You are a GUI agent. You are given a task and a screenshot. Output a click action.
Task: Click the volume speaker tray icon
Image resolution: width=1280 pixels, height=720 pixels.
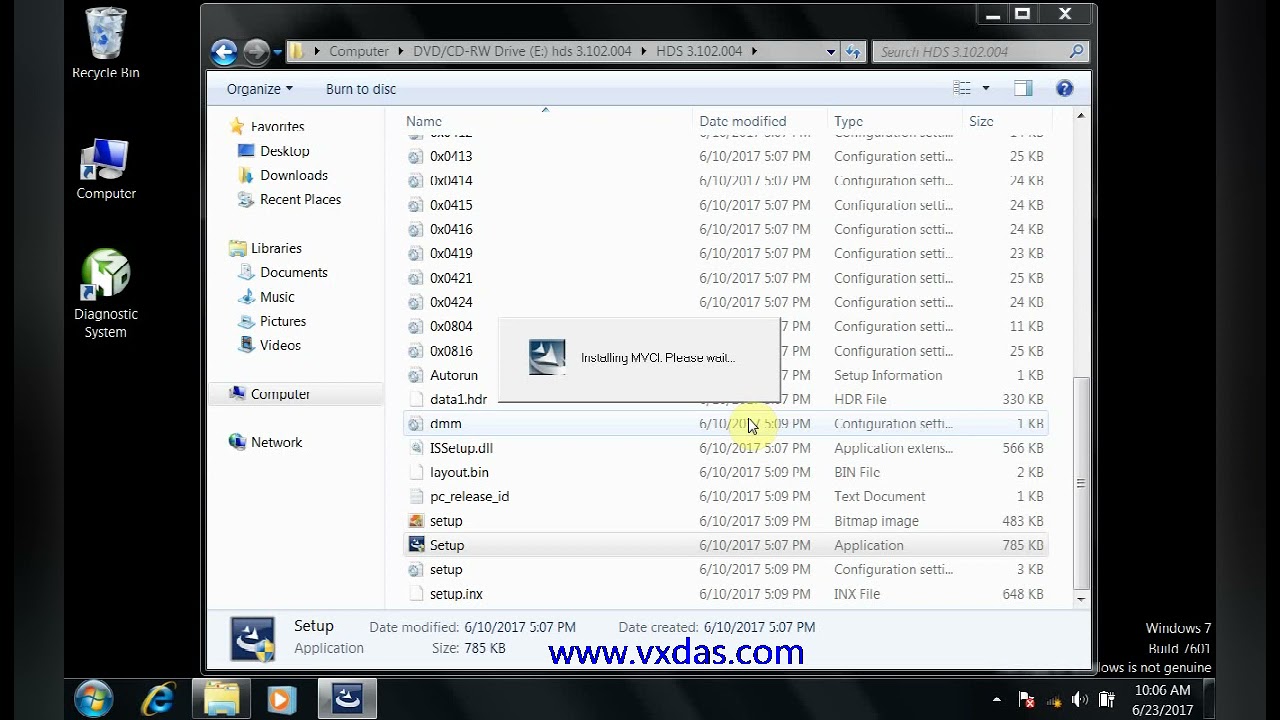(1079, 699)
